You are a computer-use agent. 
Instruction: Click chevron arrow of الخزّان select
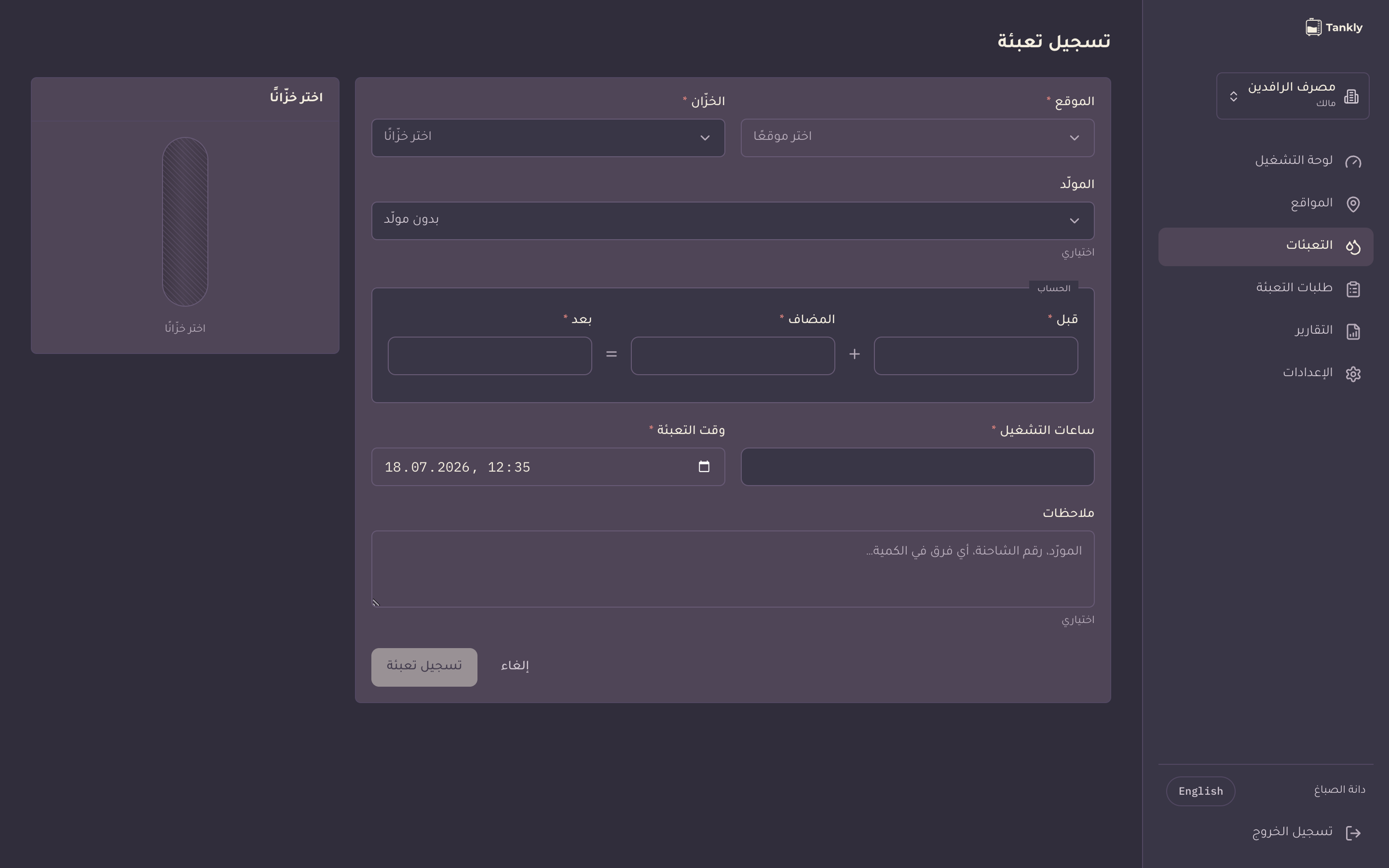tap(705, 138)
